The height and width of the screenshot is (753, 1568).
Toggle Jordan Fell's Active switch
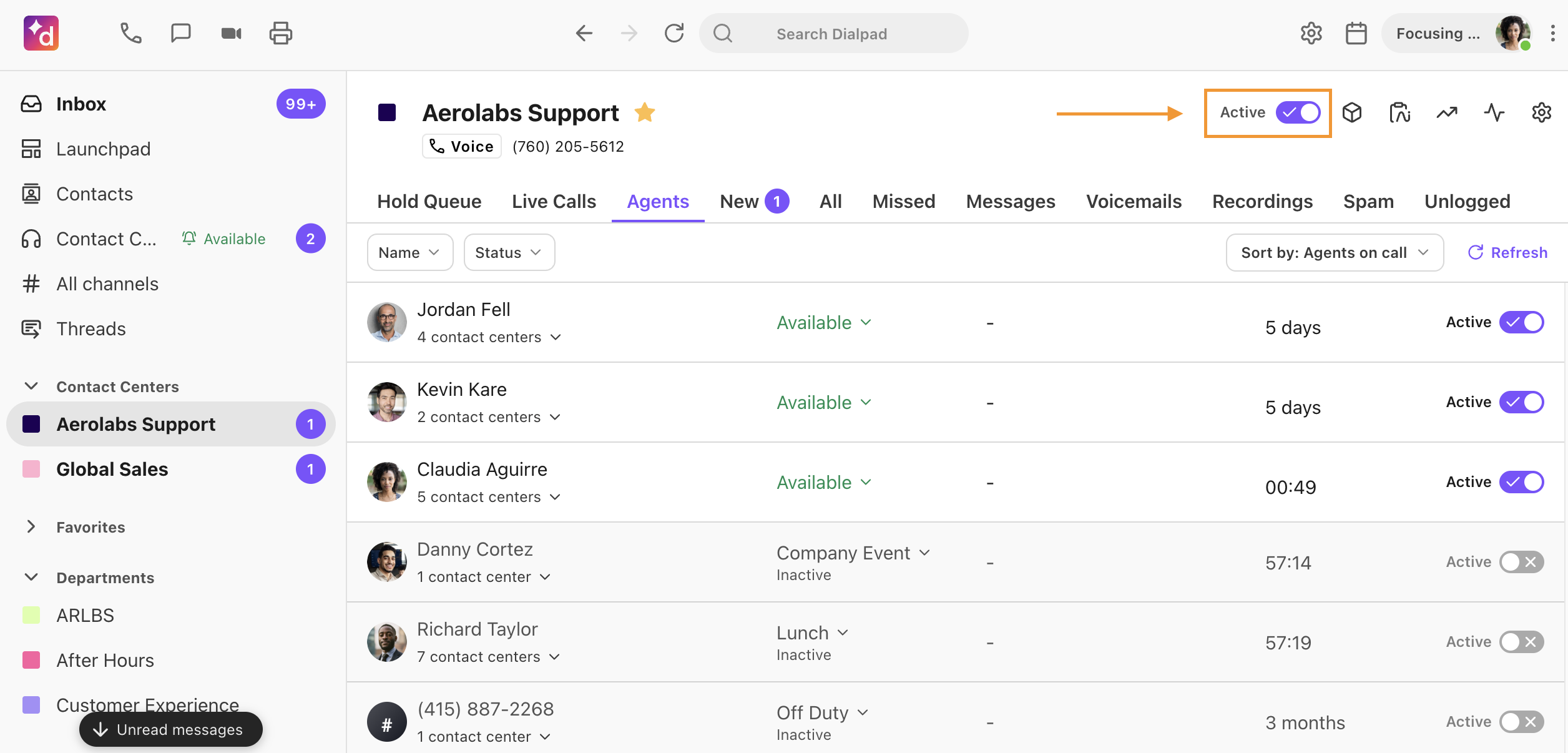pos(1522,322)
